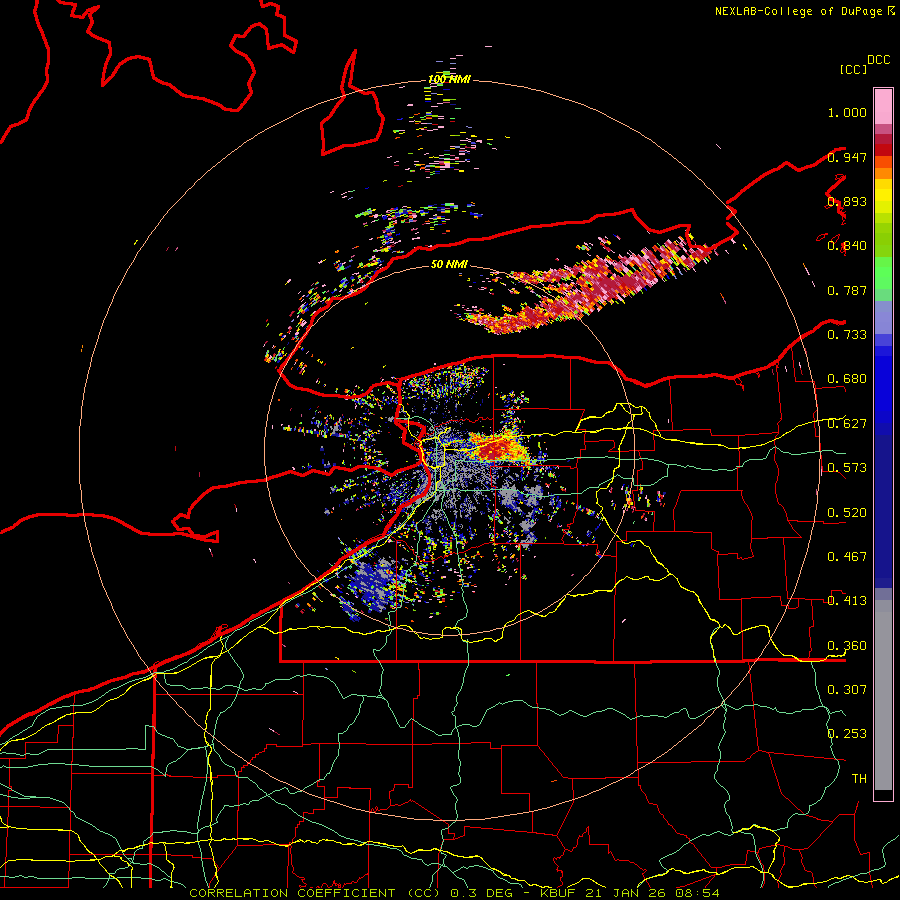Click the 0.360 scale value
Viewport: 900px width, 900px height.
[847, 646]
